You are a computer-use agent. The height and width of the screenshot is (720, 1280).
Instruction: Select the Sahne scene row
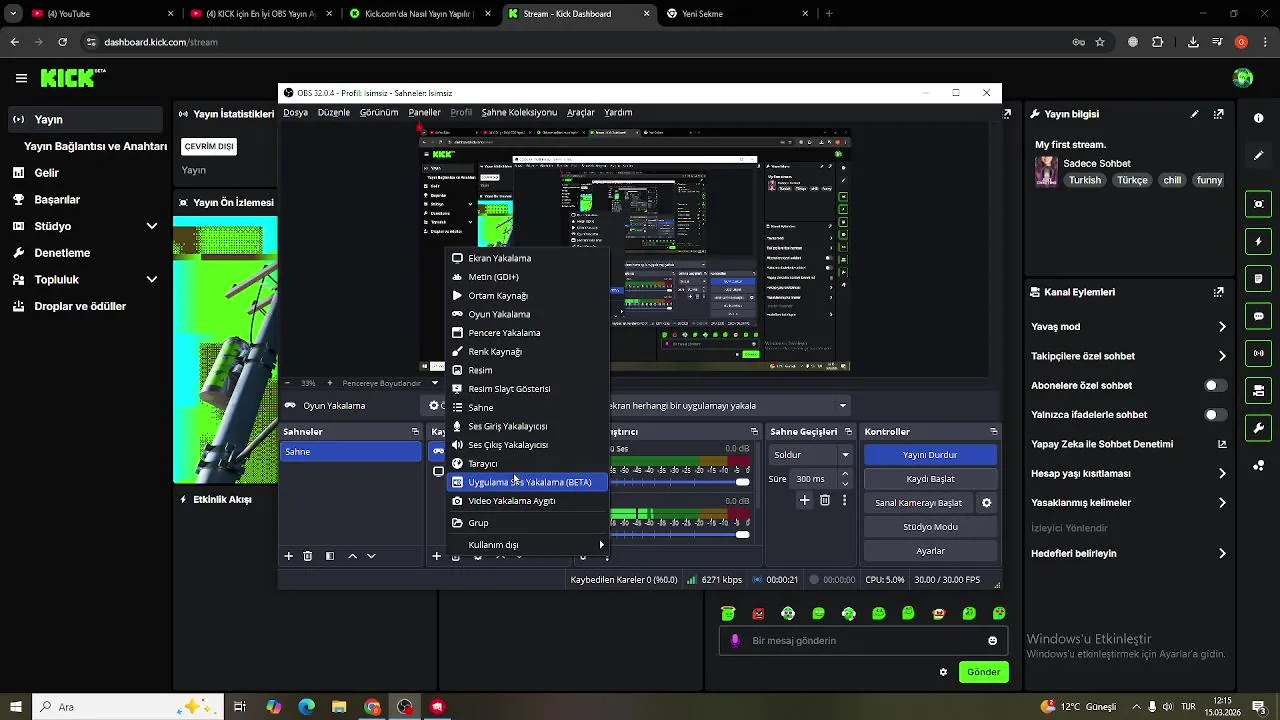click(x=351, y=452)
